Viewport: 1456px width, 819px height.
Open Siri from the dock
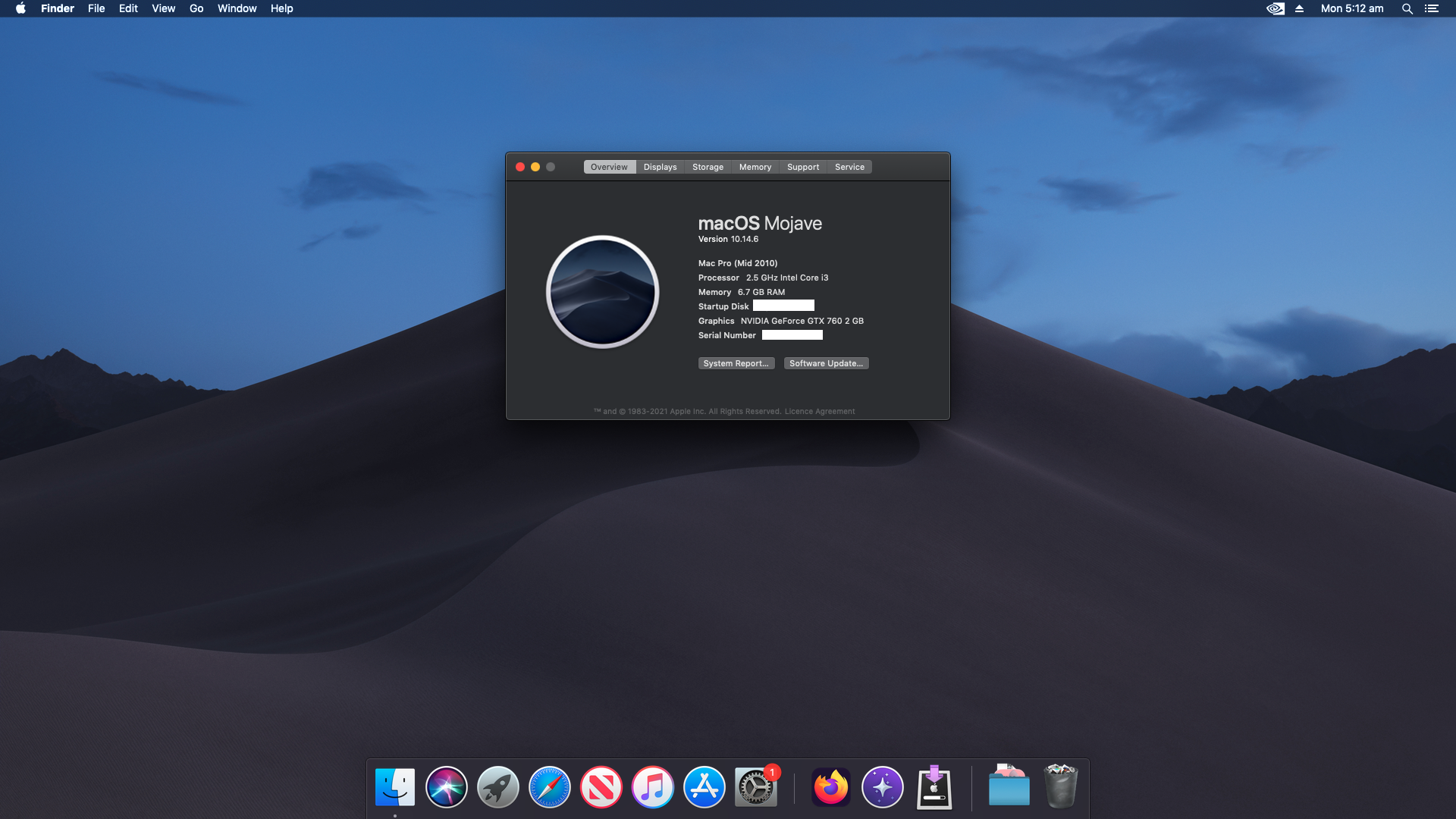click(x=446, y=787)
